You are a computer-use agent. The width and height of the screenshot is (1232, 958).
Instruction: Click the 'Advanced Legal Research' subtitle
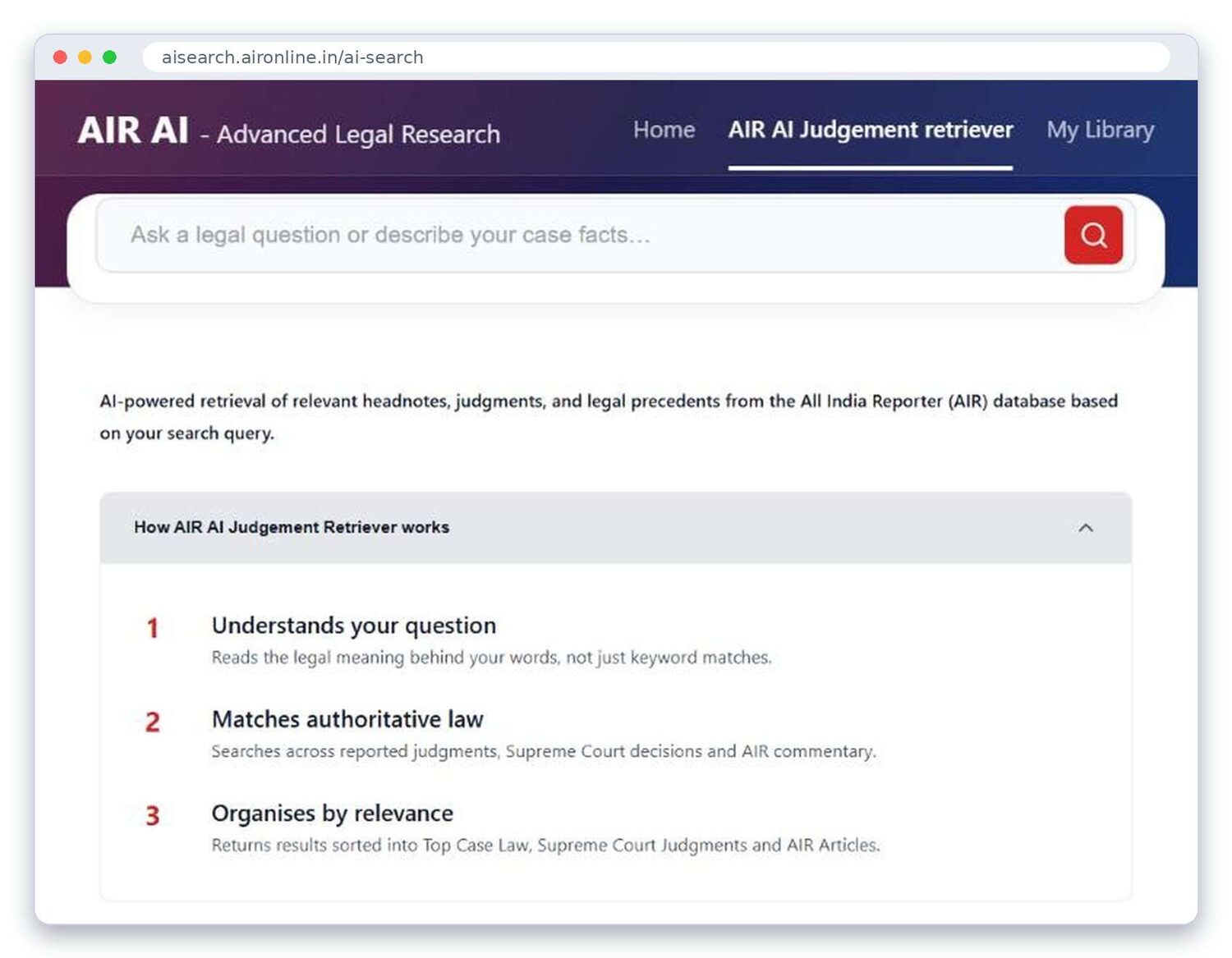coord(358,134)
